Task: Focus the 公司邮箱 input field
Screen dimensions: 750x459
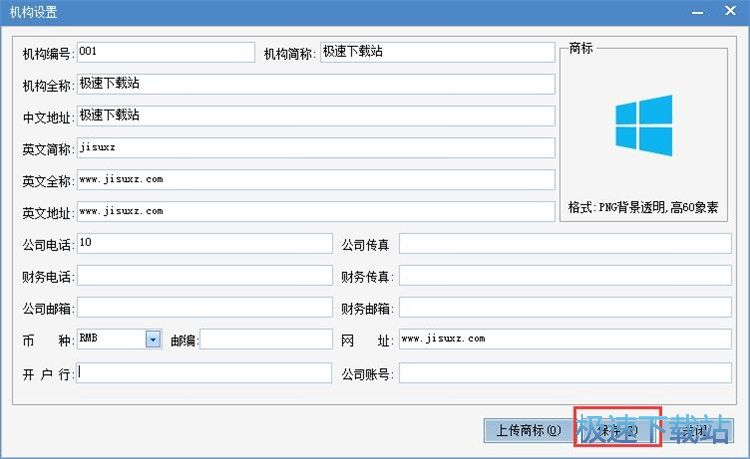Action: click(204, 307)
